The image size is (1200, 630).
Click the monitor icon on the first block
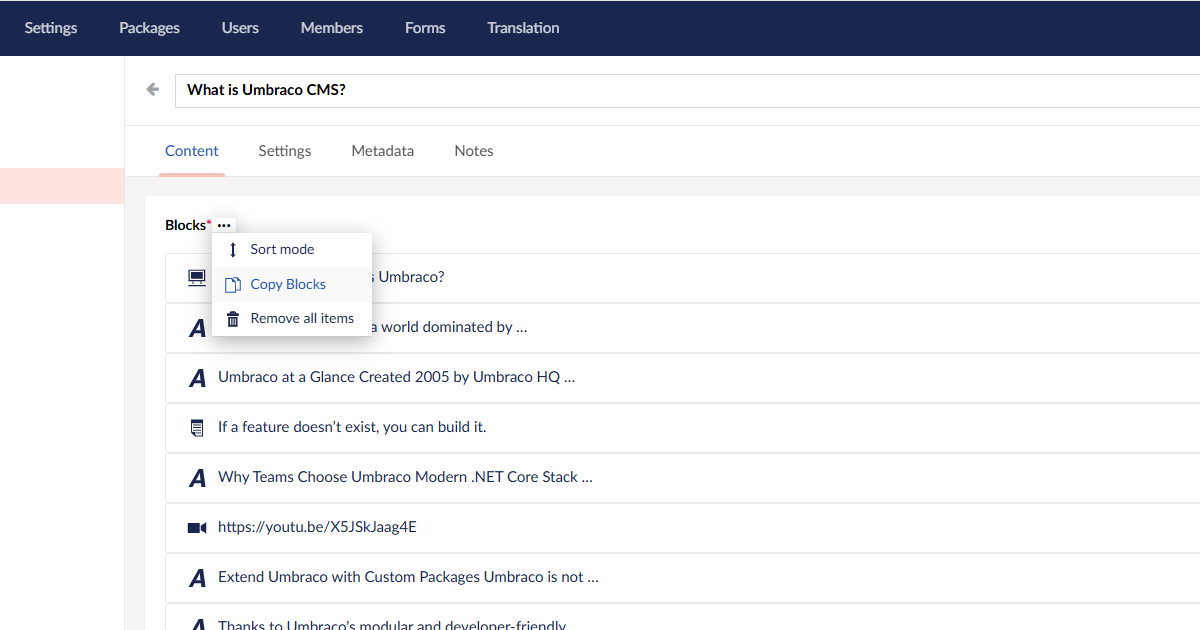tap(197, 277)
